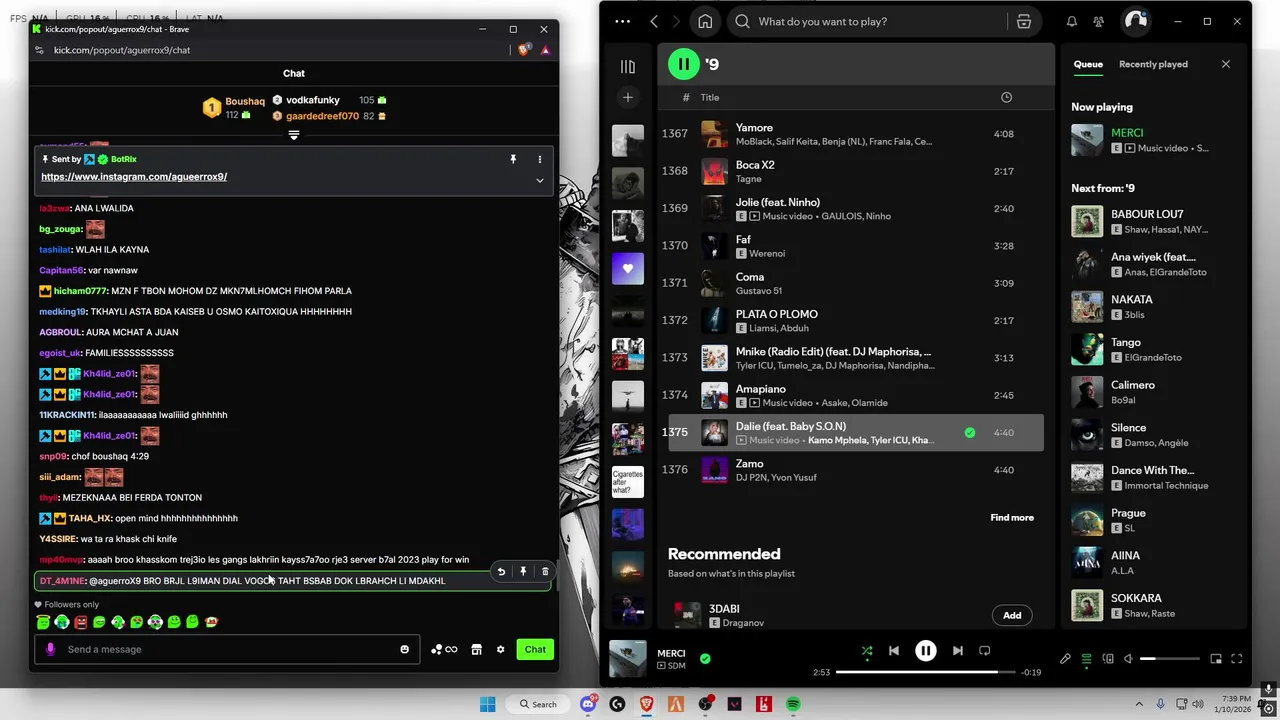The image size is (1280, 720).
Task: Select the Queue tab
Action: point(1088,64)
